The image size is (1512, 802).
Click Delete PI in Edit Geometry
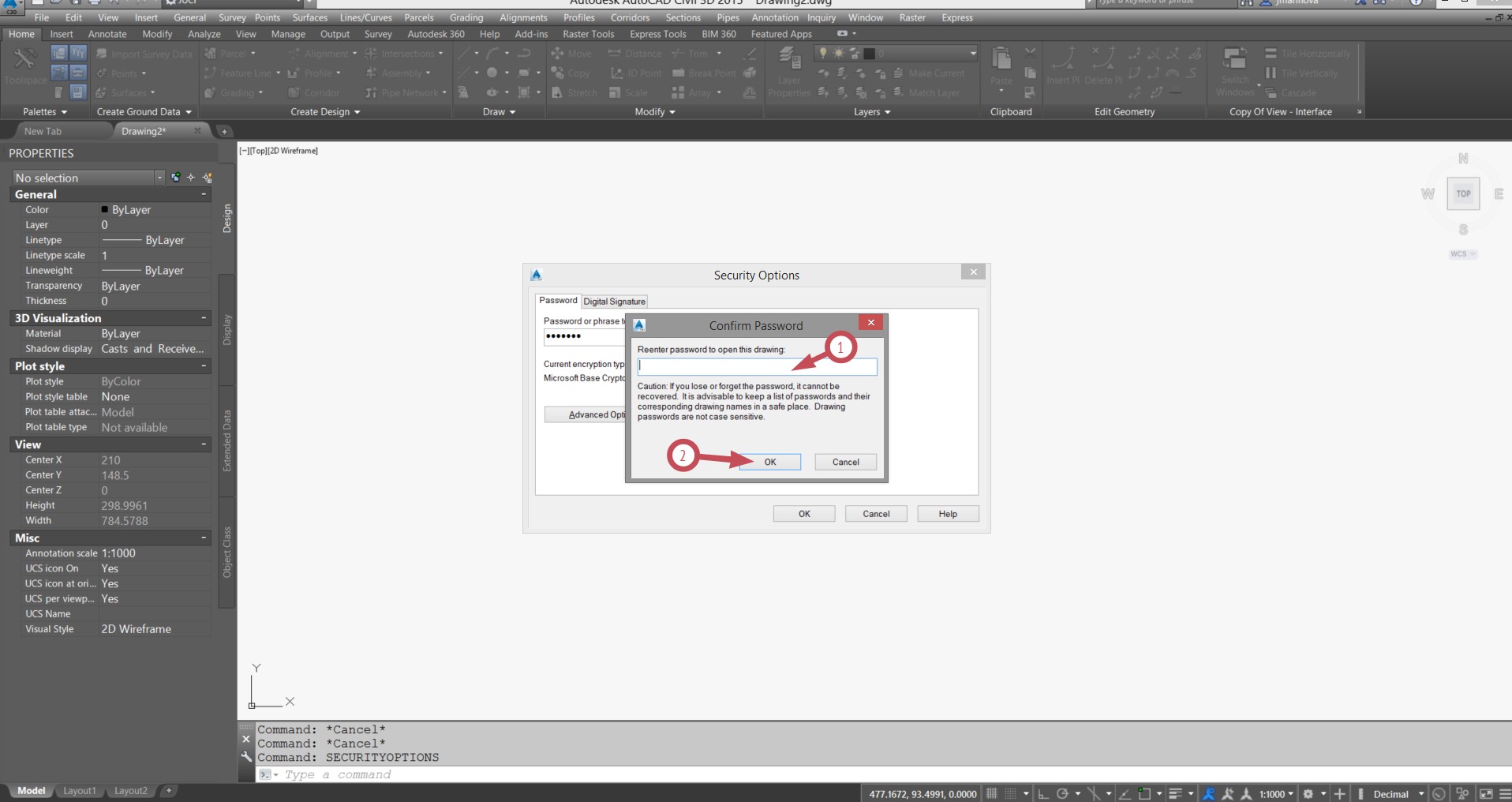pos(1103,65)
